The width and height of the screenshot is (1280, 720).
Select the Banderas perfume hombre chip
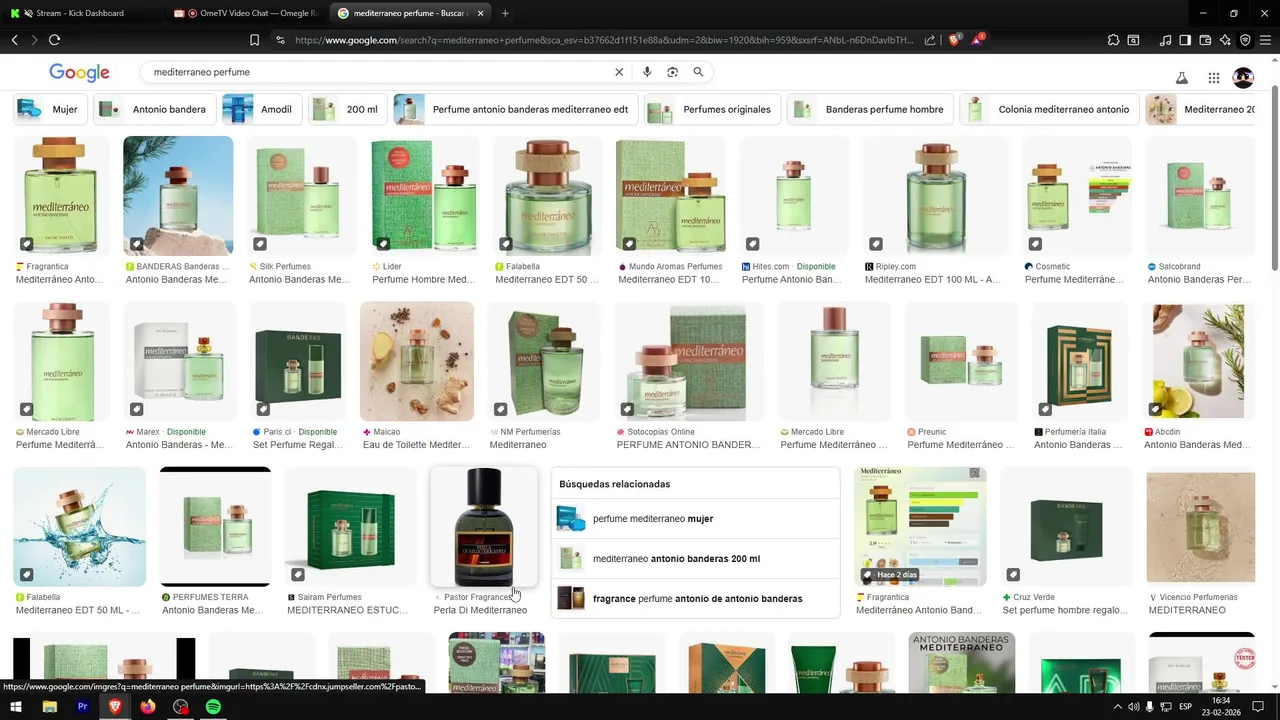pos(870,109)
